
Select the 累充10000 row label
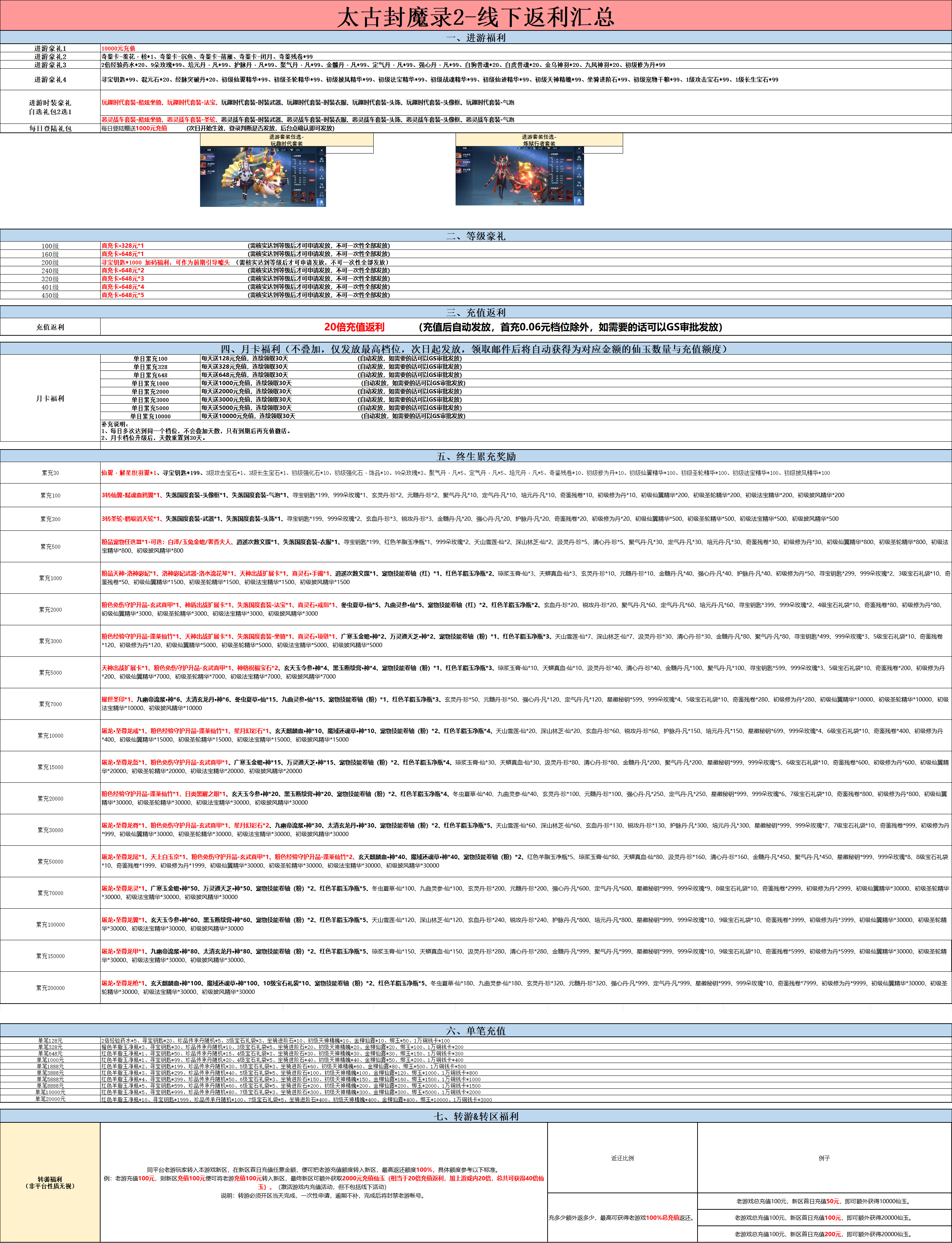point(50,735)
